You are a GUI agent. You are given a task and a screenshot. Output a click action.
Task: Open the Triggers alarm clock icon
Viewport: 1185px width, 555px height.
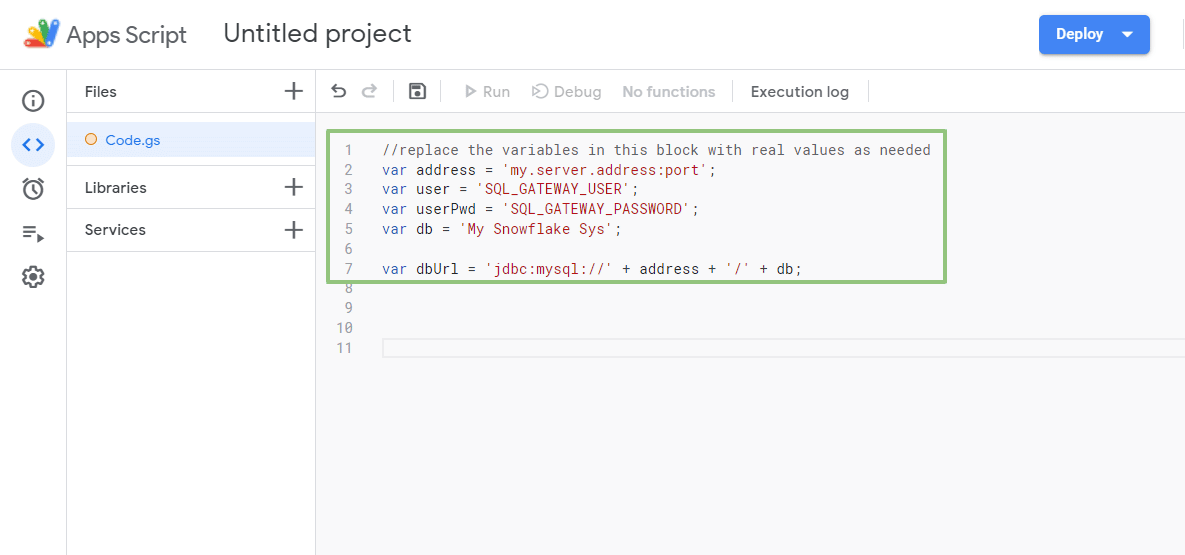coord(33,188)
